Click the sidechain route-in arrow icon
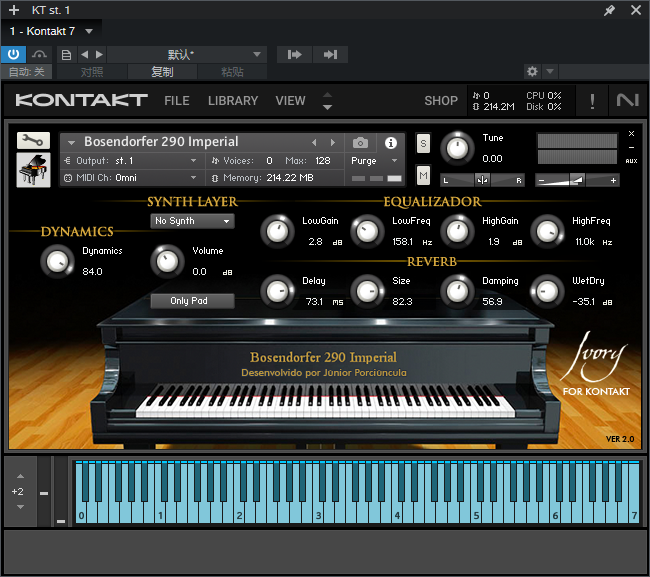 click(x=294, y=54)
